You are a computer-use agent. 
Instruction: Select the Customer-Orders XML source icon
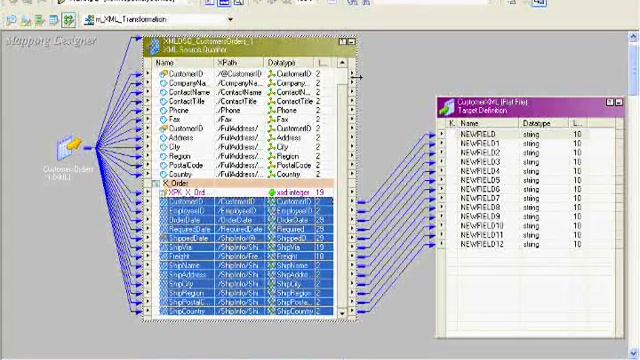[x=69, y=147]
